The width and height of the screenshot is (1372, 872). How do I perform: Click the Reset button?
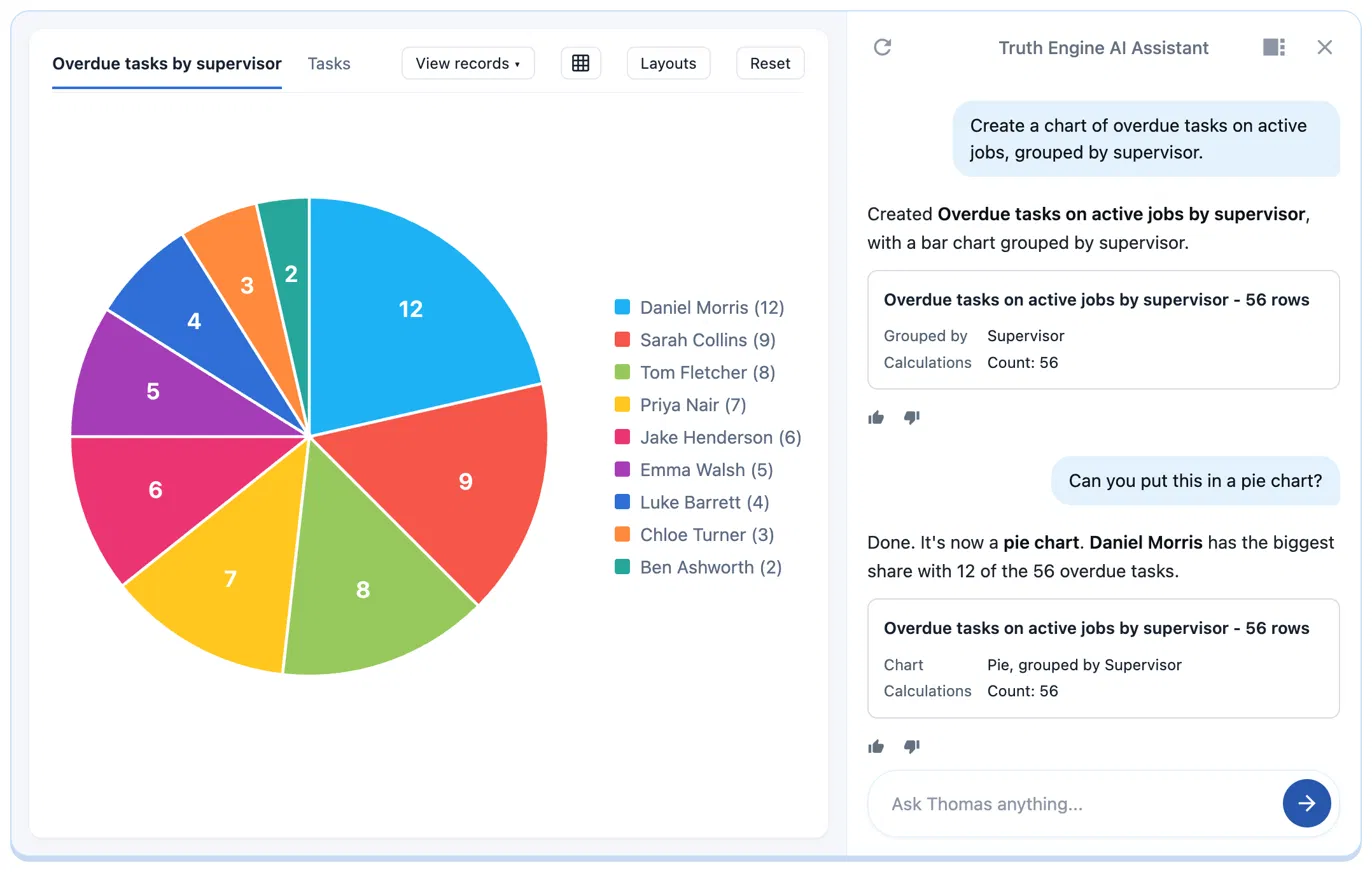click(x=770, y=63)
